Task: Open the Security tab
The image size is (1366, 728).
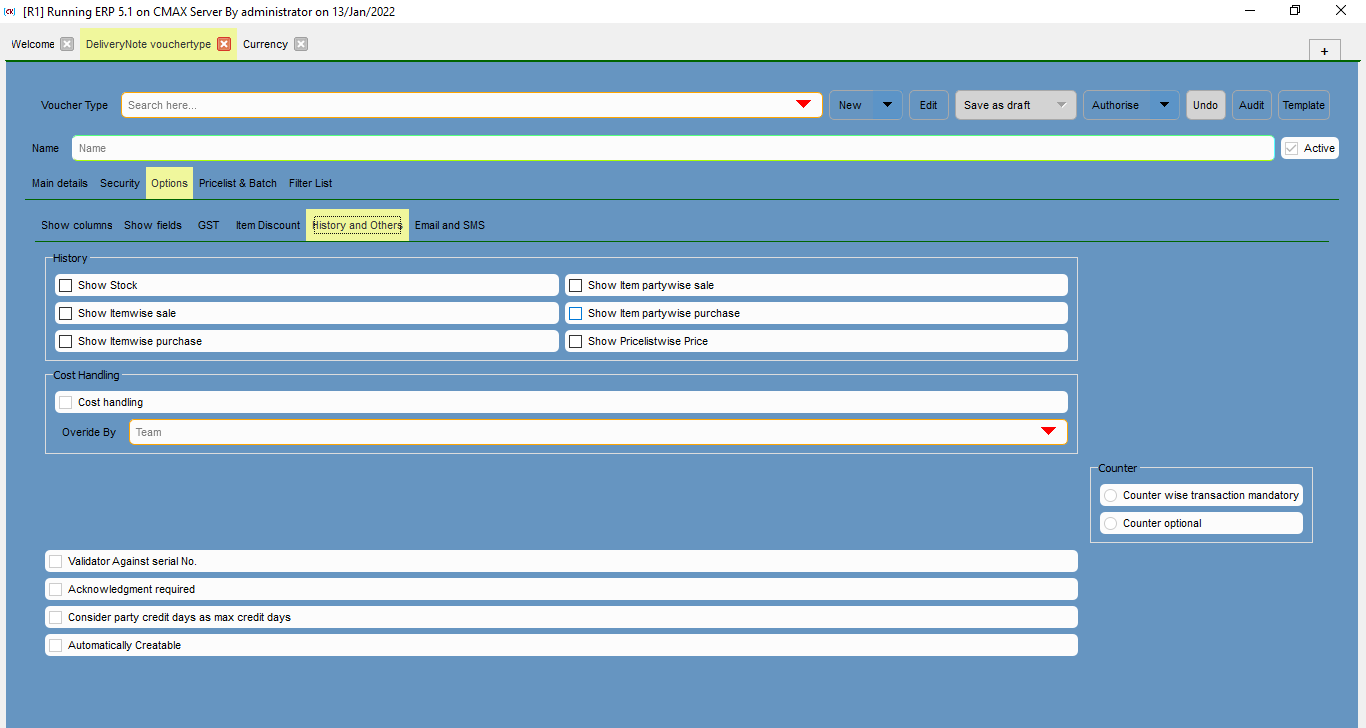Action: pos(120,183)
